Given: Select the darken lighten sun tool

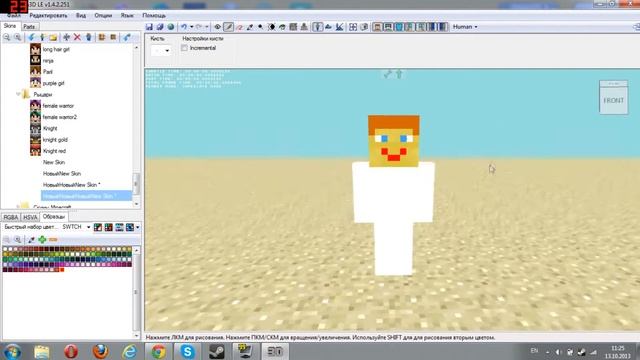Looking at the screenshot, I should click(x=271, y=27).
